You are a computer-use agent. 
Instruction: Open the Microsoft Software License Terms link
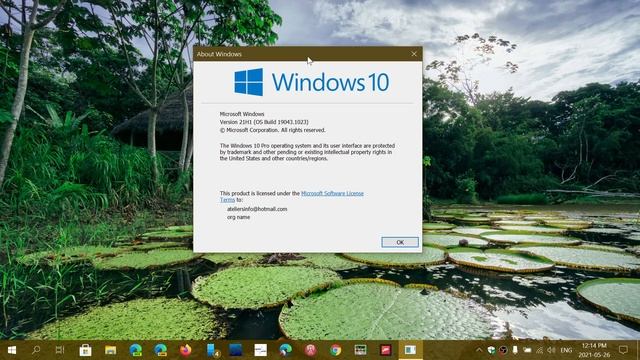[332, 193]
